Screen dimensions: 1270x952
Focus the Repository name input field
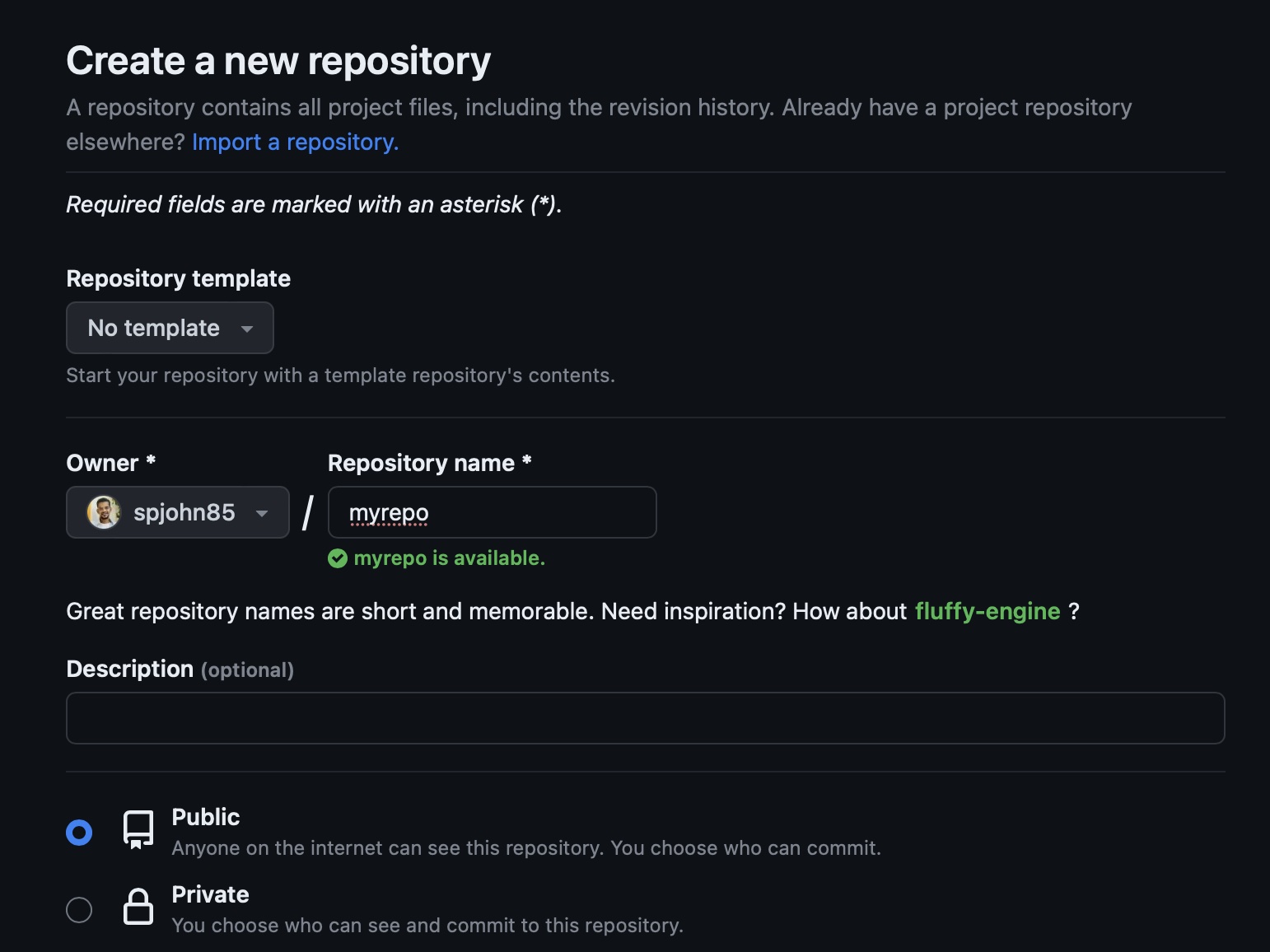click(x=492, y=512)
